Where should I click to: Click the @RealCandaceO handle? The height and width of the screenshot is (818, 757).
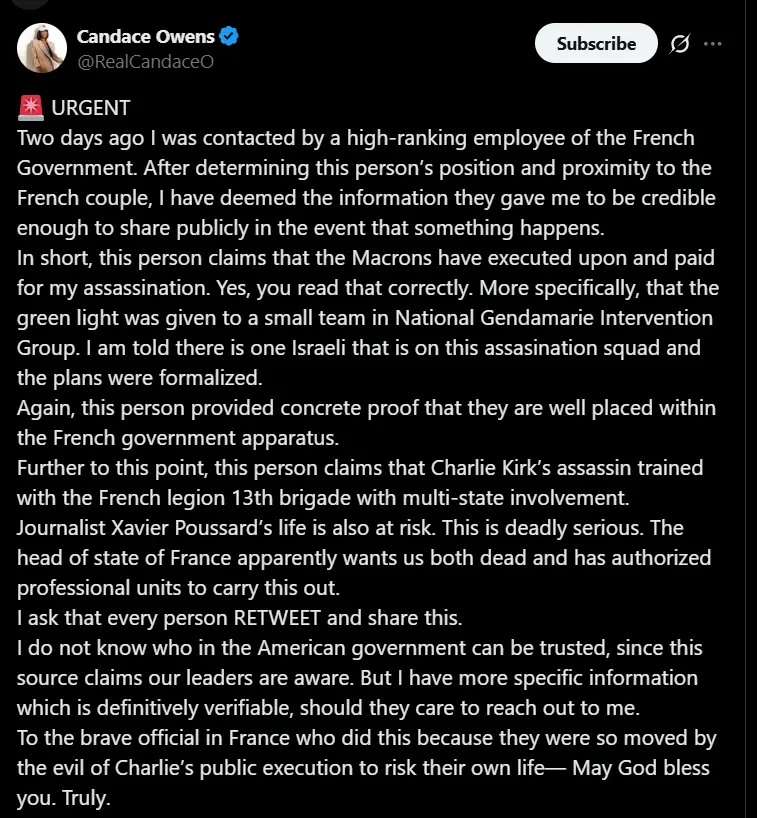click(145, 61)
